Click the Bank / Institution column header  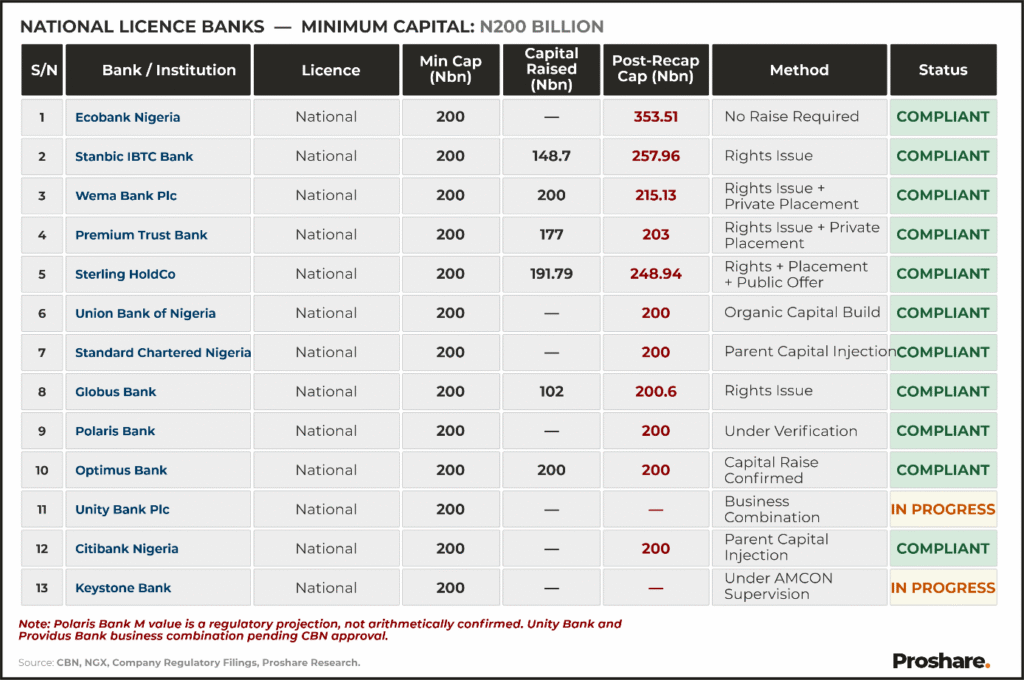coord(169,70)
